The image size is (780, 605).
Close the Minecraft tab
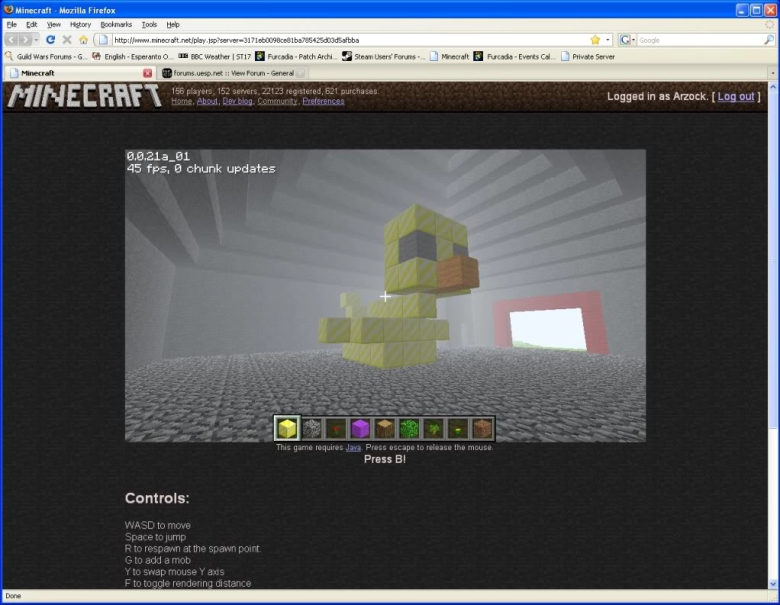[147, 73]
